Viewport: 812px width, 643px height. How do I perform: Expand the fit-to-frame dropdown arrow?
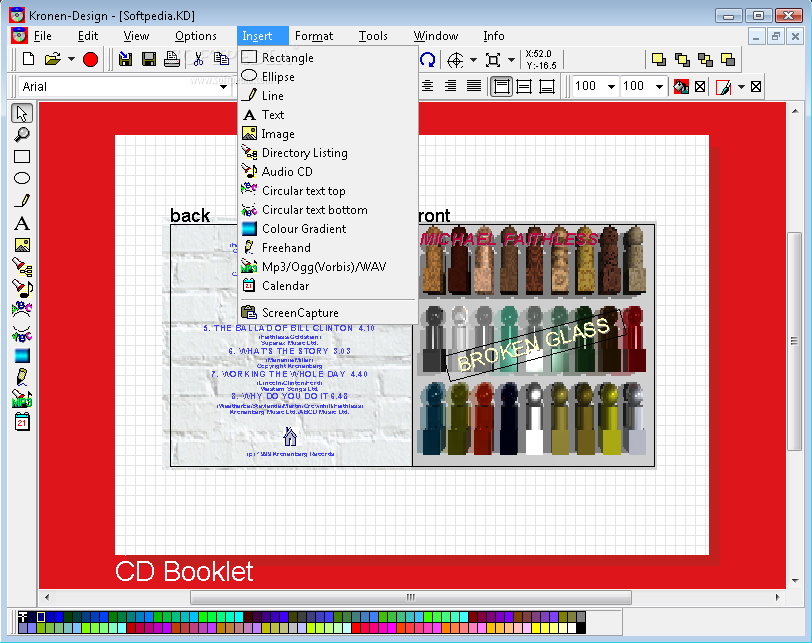pyautogui.click(x=511, y=60)
